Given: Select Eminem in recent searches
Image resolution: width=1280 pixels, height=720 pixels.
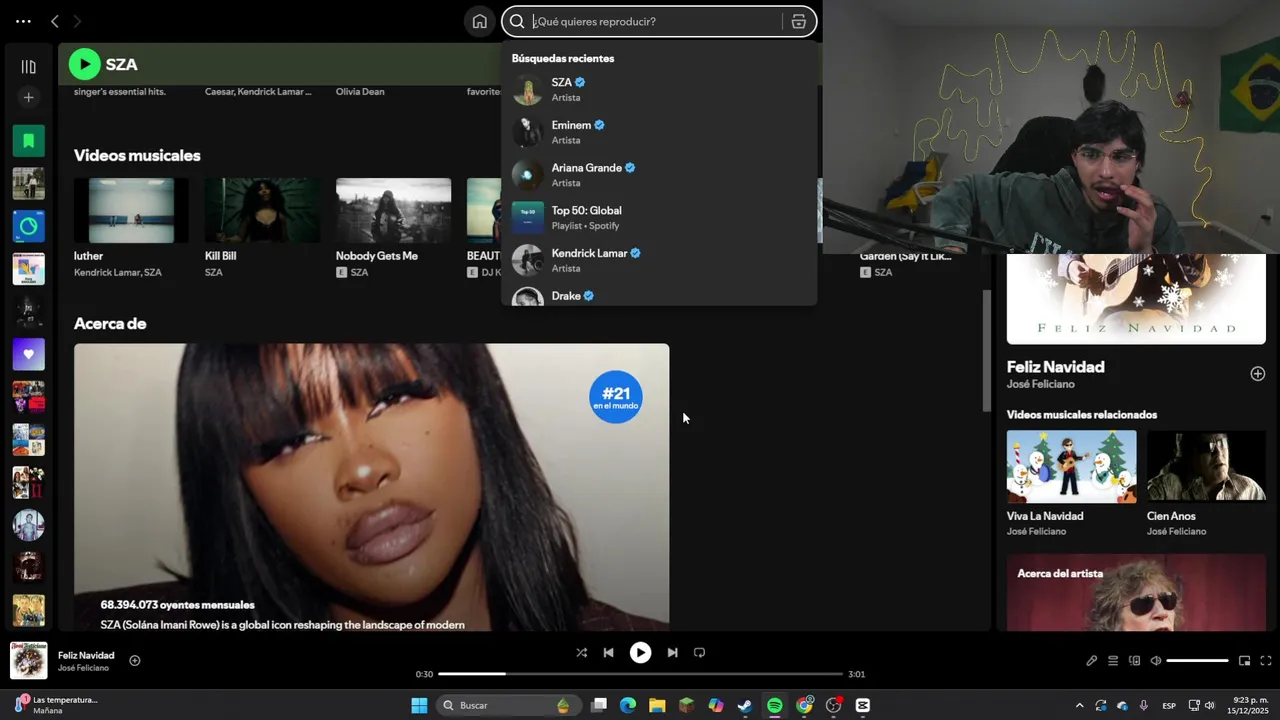Looking at the screenshot, I should [x=659, y=132].
